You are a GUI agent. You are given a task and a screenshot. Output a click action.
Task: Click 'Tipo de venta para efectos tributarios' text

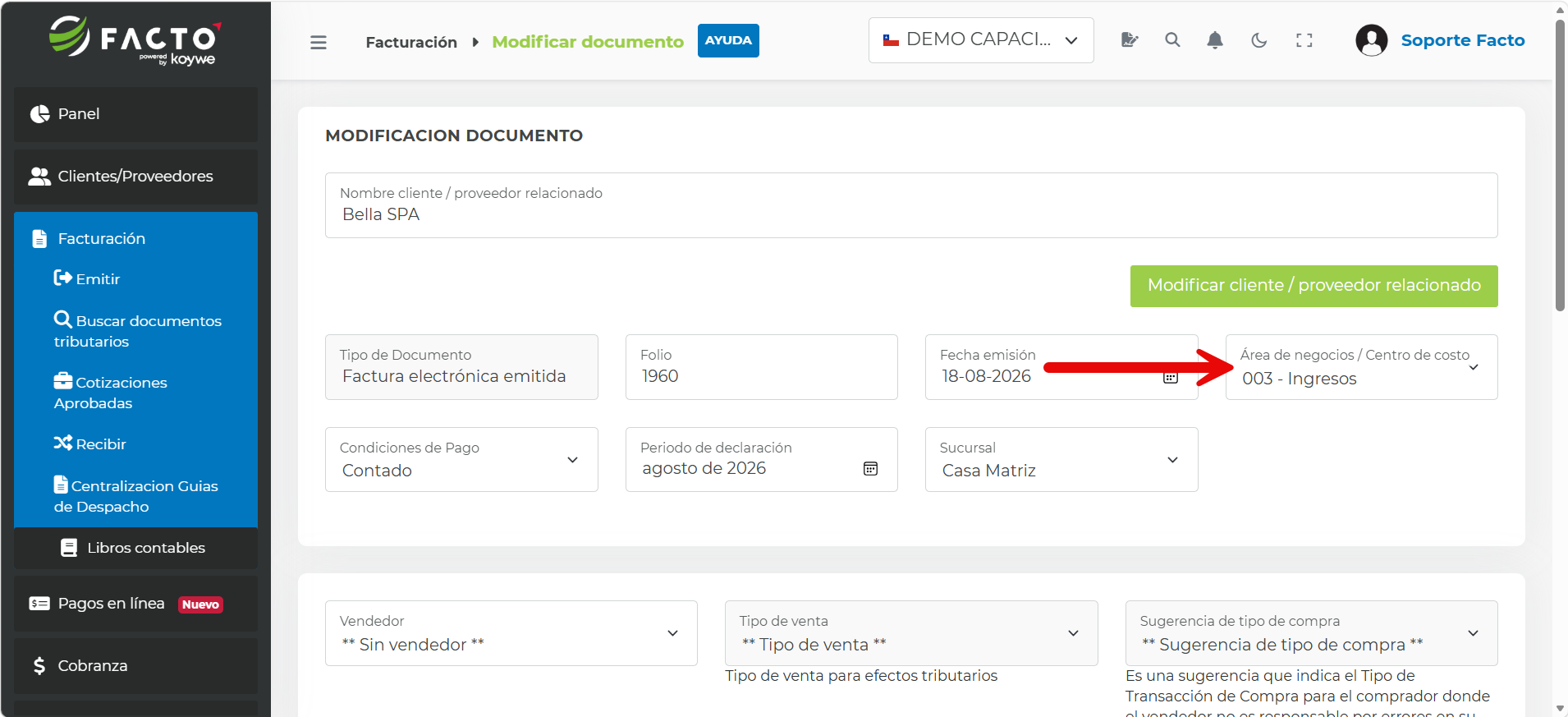[861, 676]
